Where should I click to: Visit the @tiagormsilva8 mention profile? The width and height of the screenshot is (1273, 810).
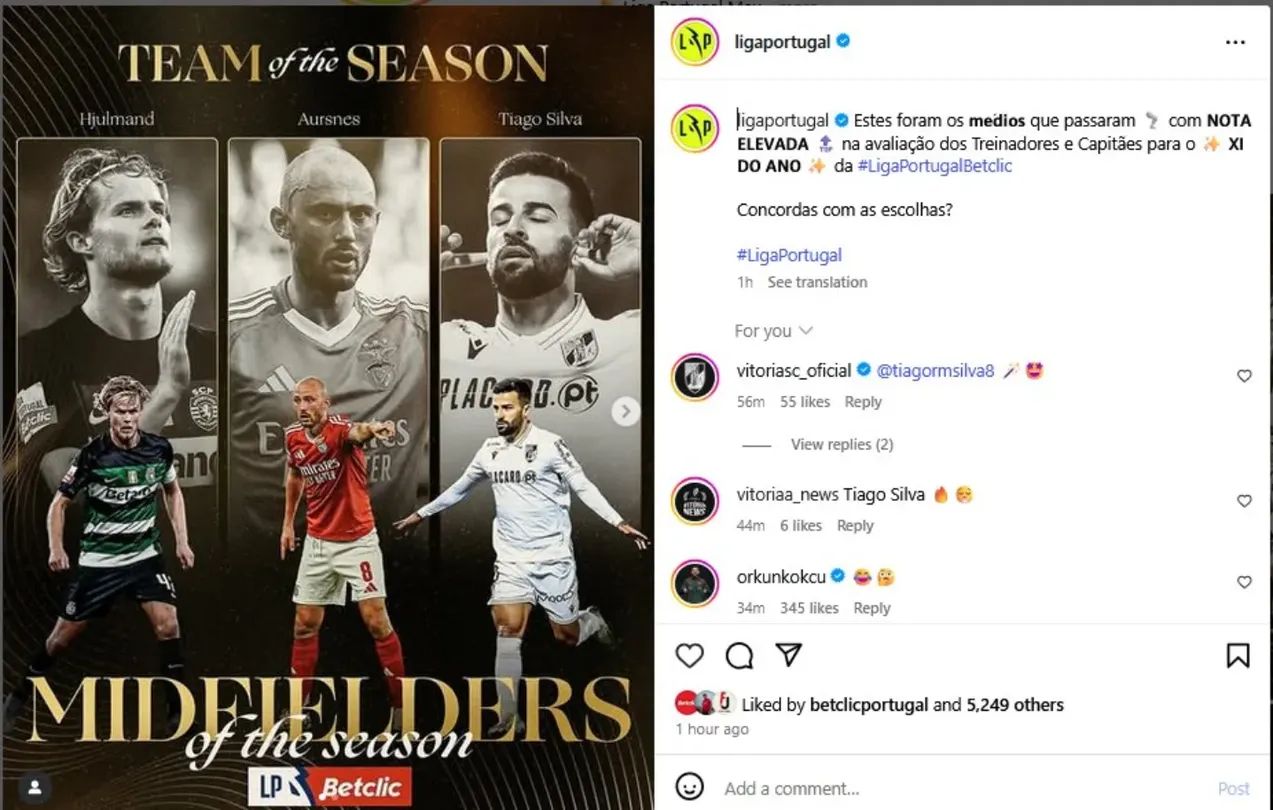935,371
